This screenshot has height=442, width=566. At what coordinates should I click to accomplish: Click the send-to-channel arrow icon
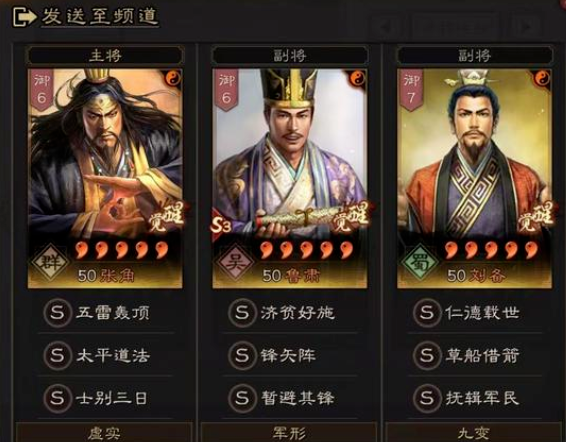(25, 17)
